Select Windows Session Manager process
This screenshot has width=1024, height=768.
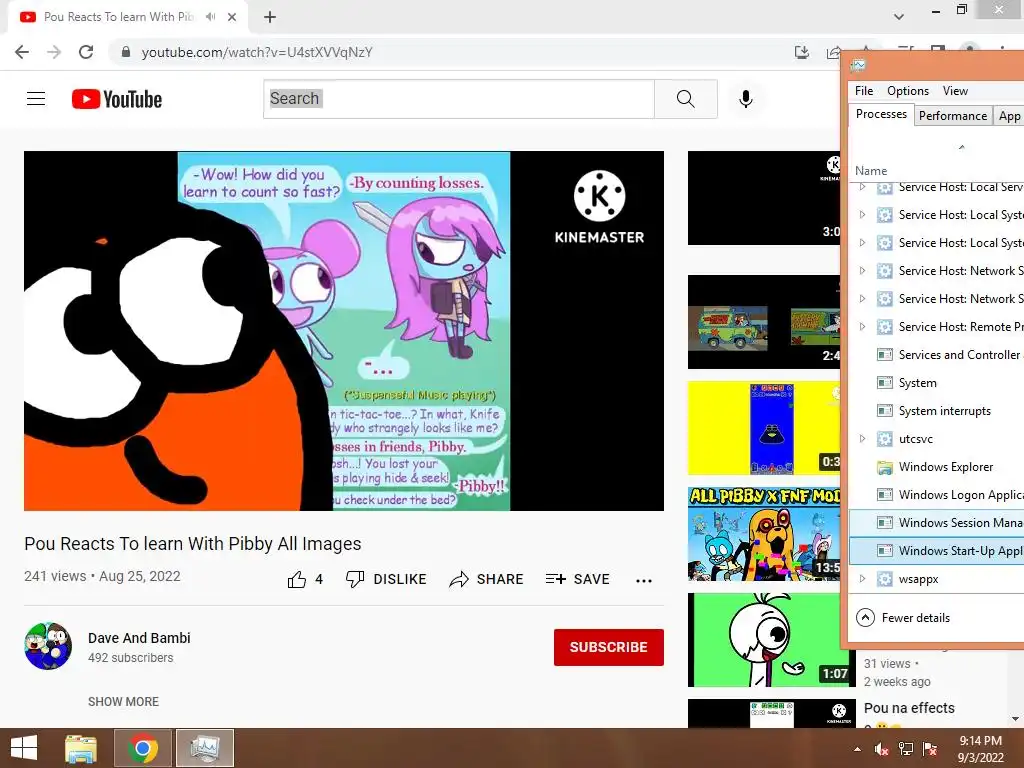pos(936,522)
